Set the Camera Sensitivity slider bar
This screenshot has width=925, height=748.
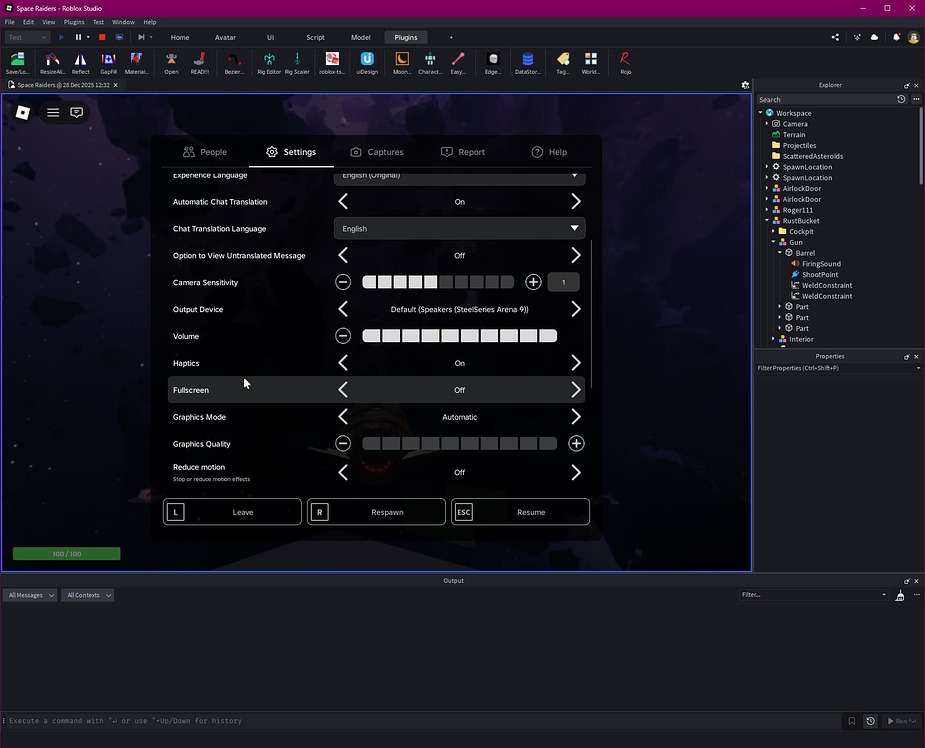(x=438, y=283)
